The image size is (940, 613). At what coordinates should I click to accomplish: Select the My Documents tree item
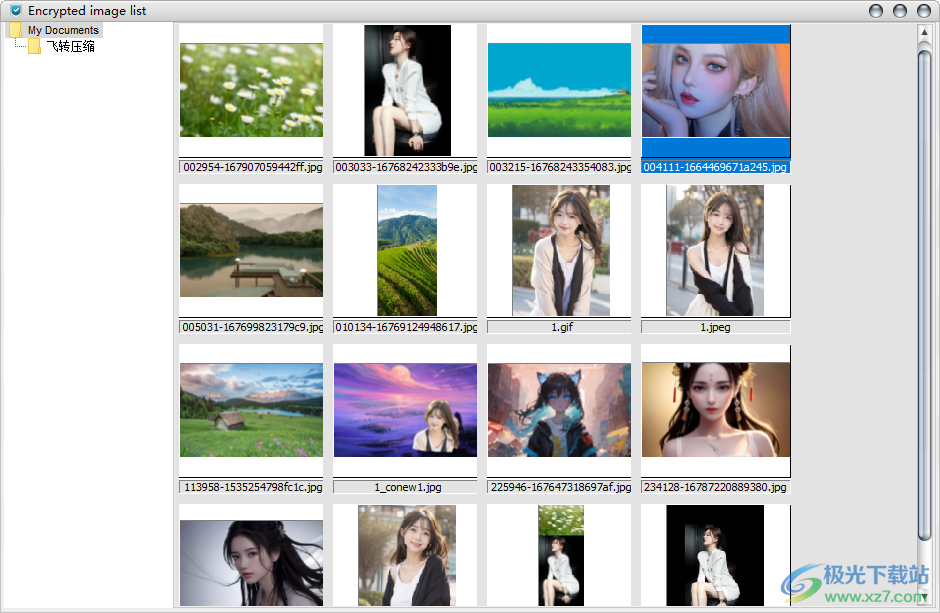pos(64,29)
